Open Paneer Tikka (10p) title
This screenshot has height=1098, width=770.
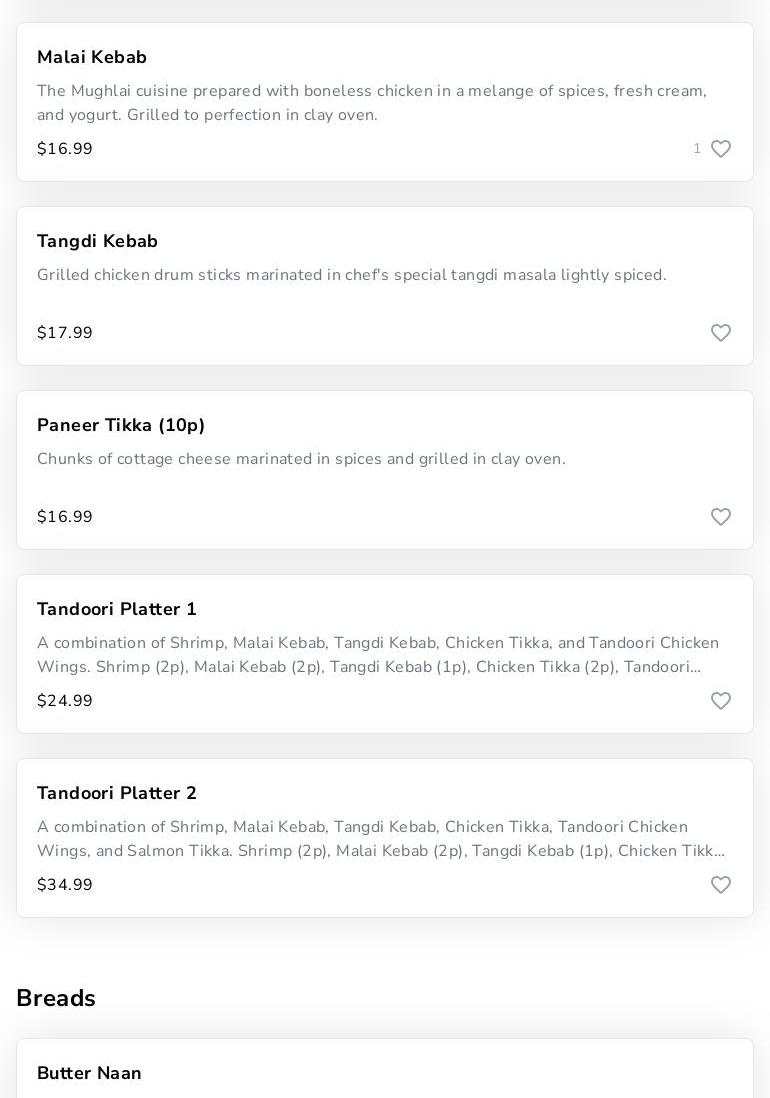(121, 425)
